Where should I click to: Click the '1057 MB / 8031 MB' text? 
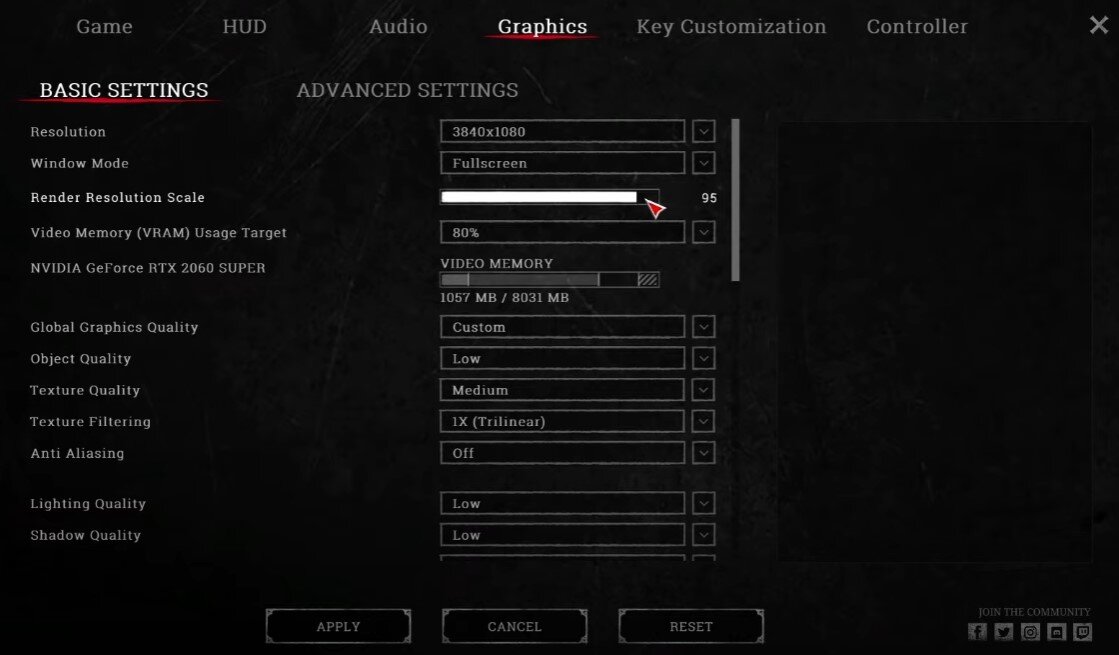point(505,298)
